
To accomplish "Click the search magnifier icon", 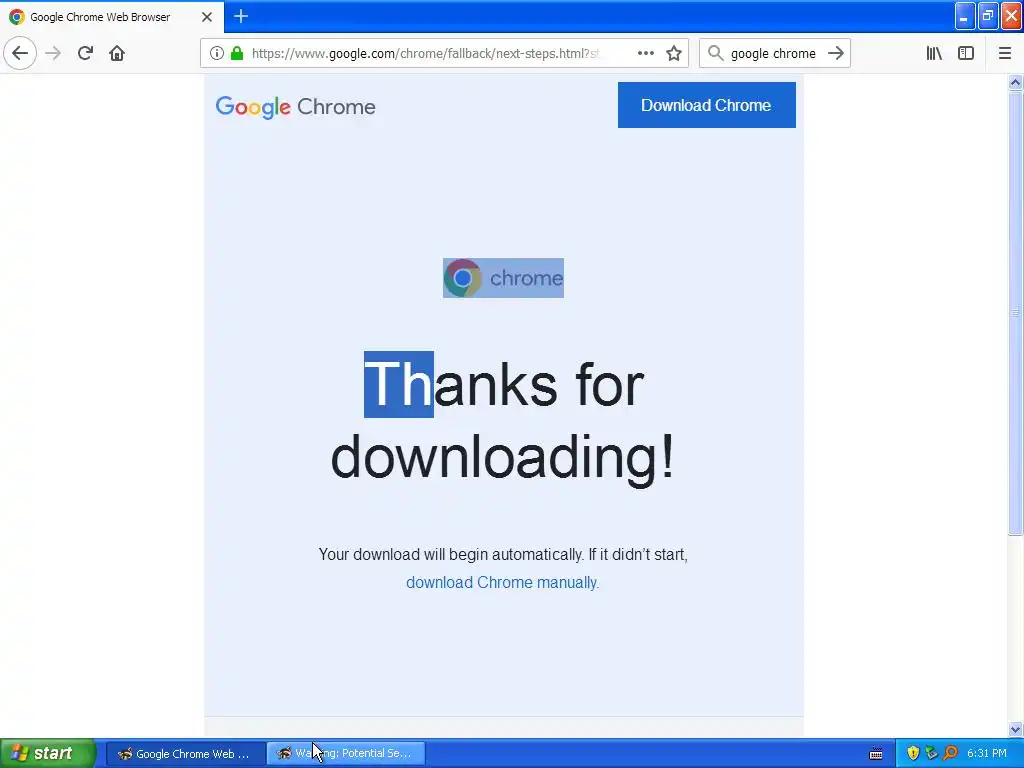I will coord(716,54).
